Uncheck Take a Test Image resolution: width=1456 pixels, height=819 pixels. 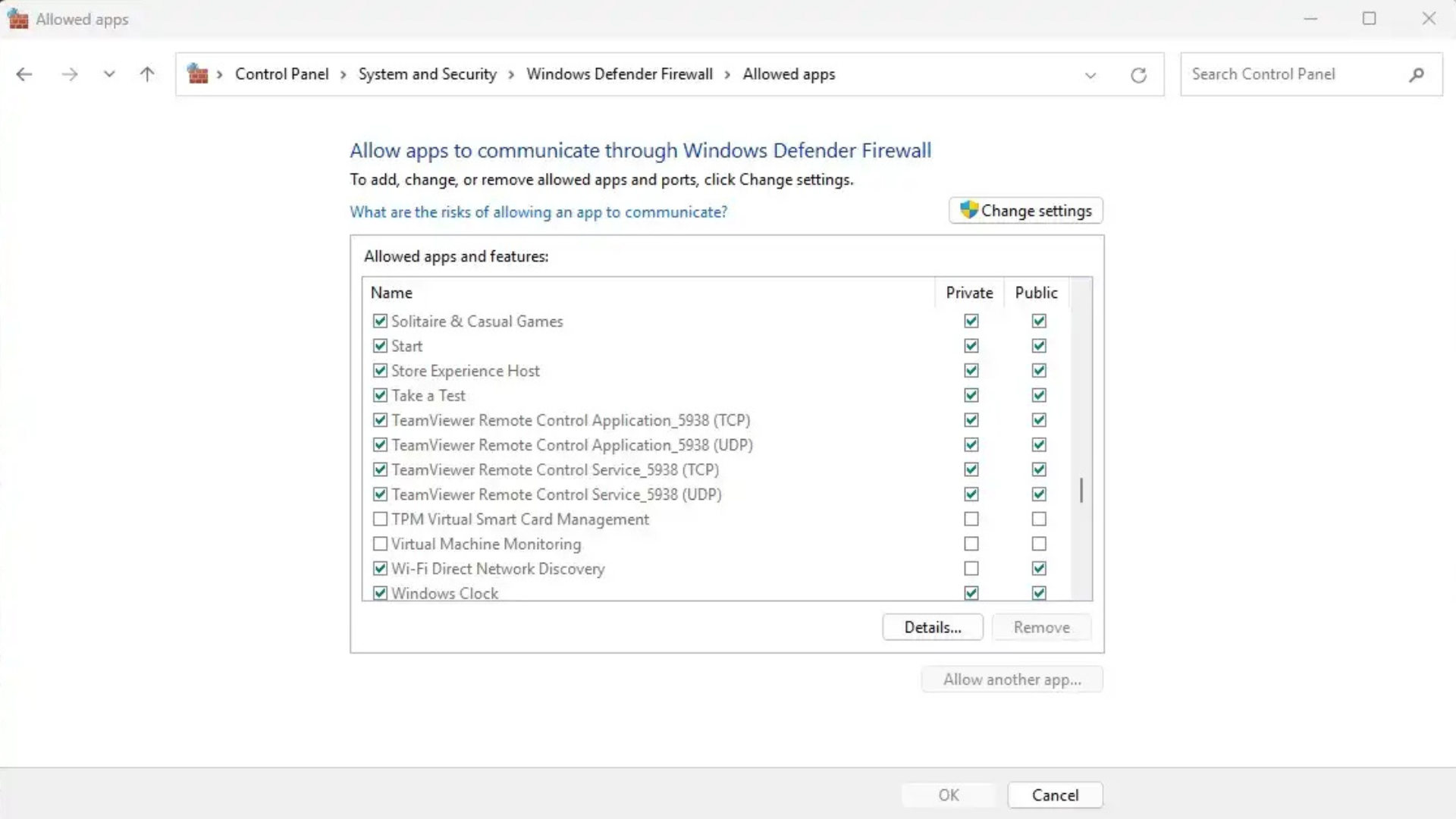click(379, 395)
